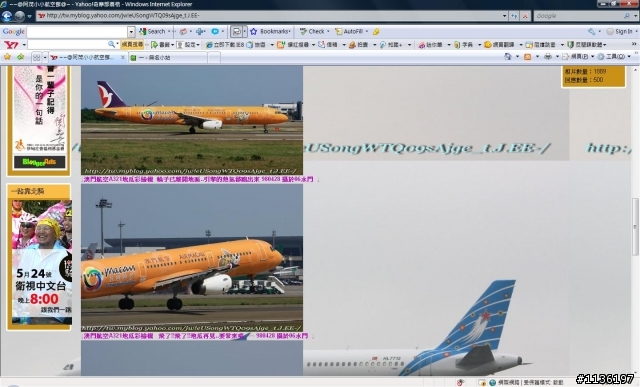This screenshot has width=640, height=387.
Task: Go back with the browser Back button
Action: click(x=7, y=16)
